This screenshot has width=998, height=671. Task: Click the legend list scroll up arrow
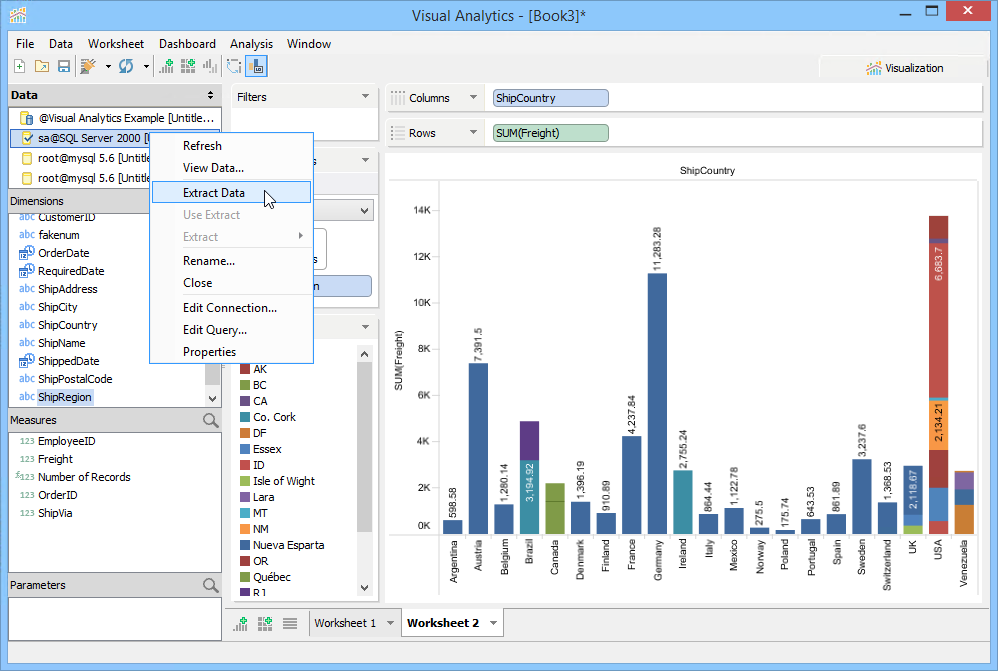pyautogui.click(x=364, y=354)
